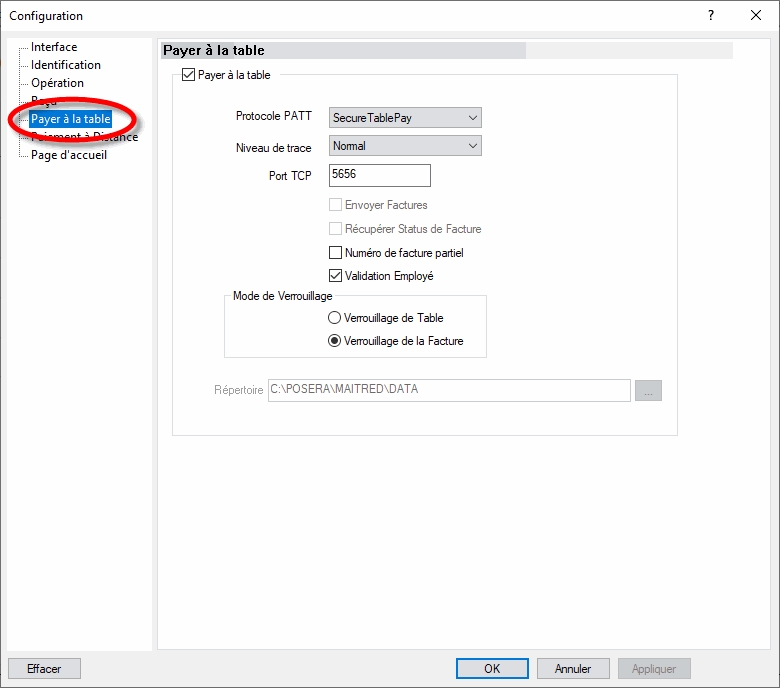Choose Verrouillage de la Facture radio option

tap(335, 341)
